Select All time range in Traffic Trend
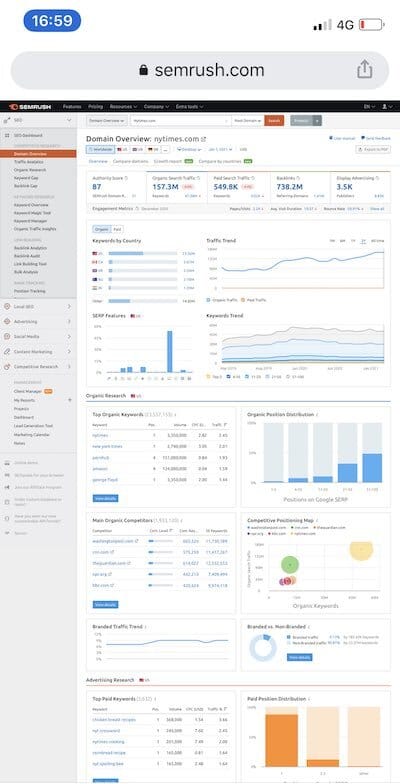Viewport: 400px width, 784px height. pyautogui.click(x=378, y=241)
